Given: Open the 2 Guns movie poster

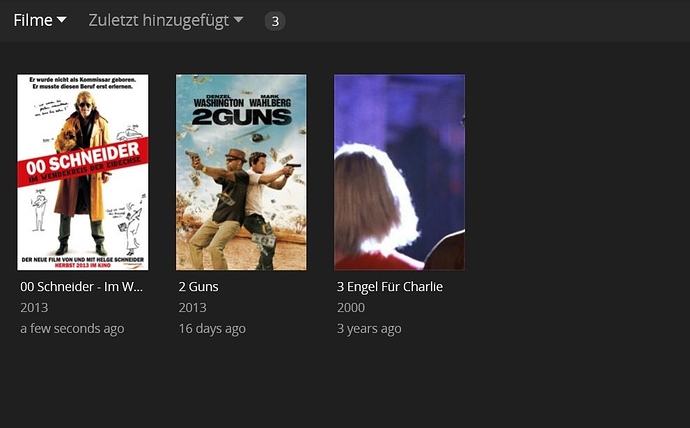Looking at the screenshot, I should 241,172.
